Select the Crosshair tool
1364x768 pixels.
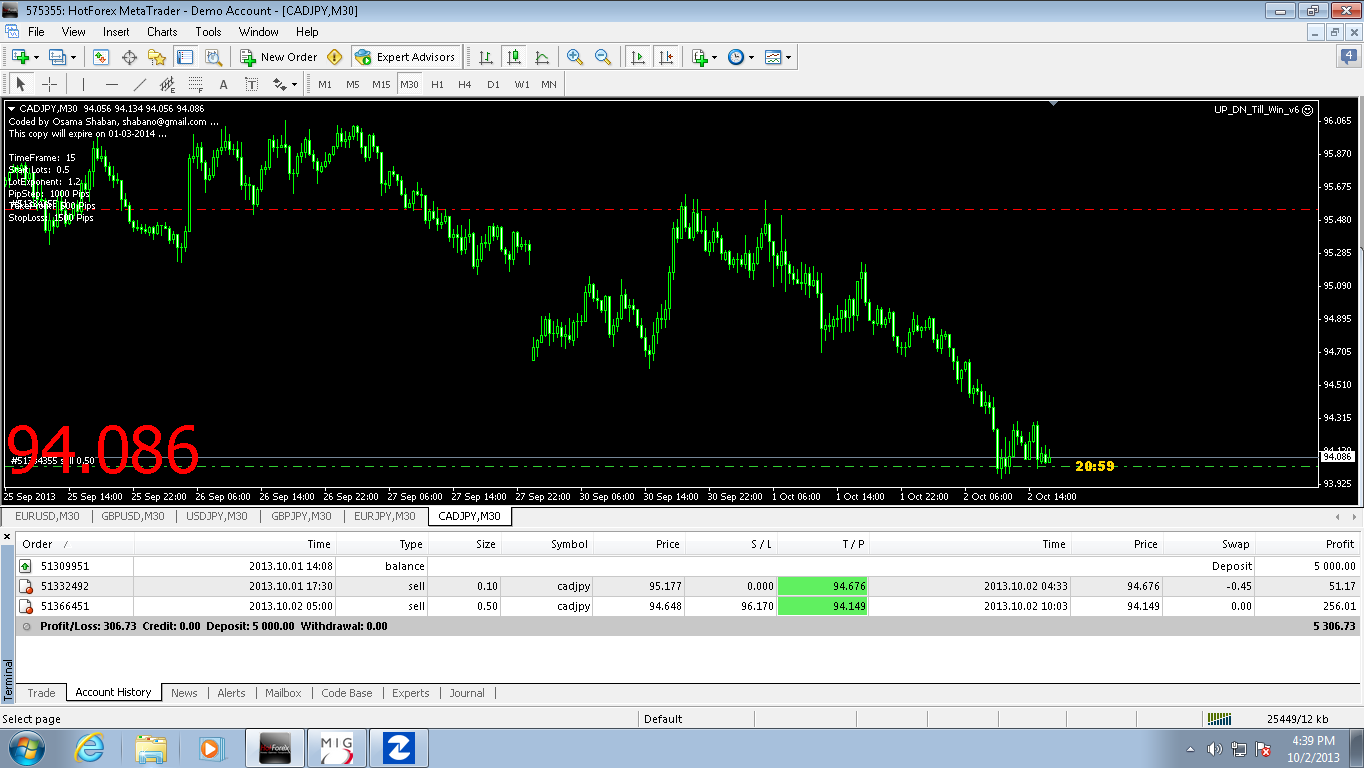click(x=49, y=84)
